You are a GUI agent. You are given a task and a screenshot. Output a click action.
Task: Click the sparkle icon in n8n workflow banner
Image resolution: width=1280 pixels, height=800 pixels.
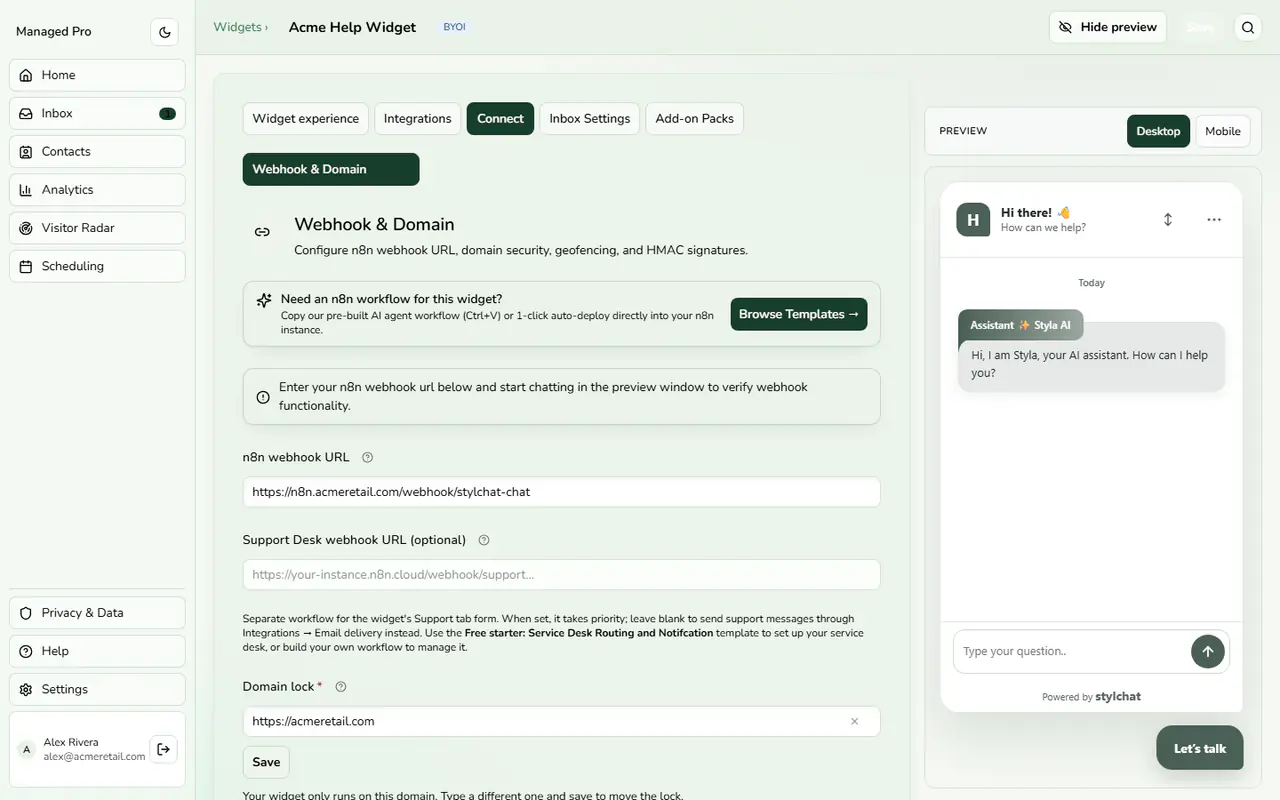tap(264, 300)
